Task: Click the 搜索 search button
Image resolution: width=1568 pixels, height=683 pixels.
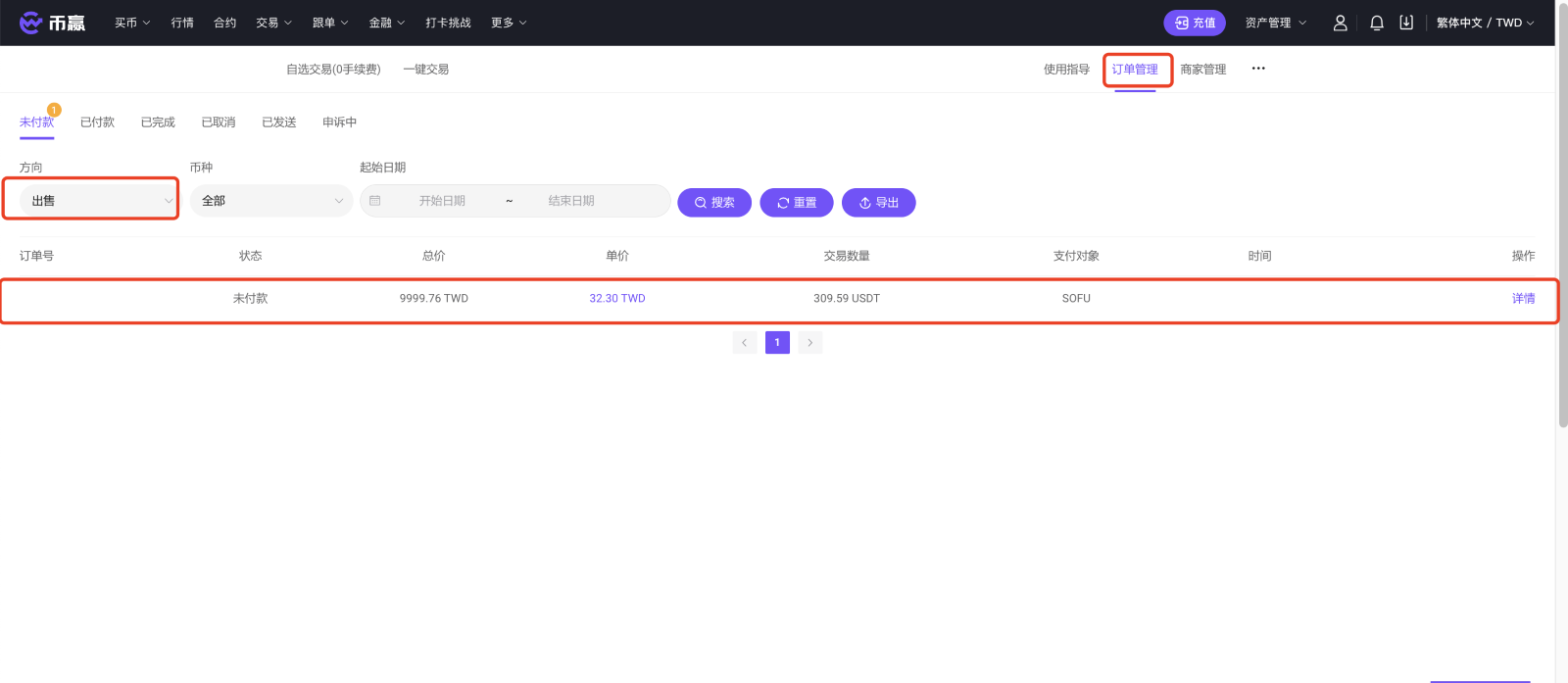Action: coord(714,202)
